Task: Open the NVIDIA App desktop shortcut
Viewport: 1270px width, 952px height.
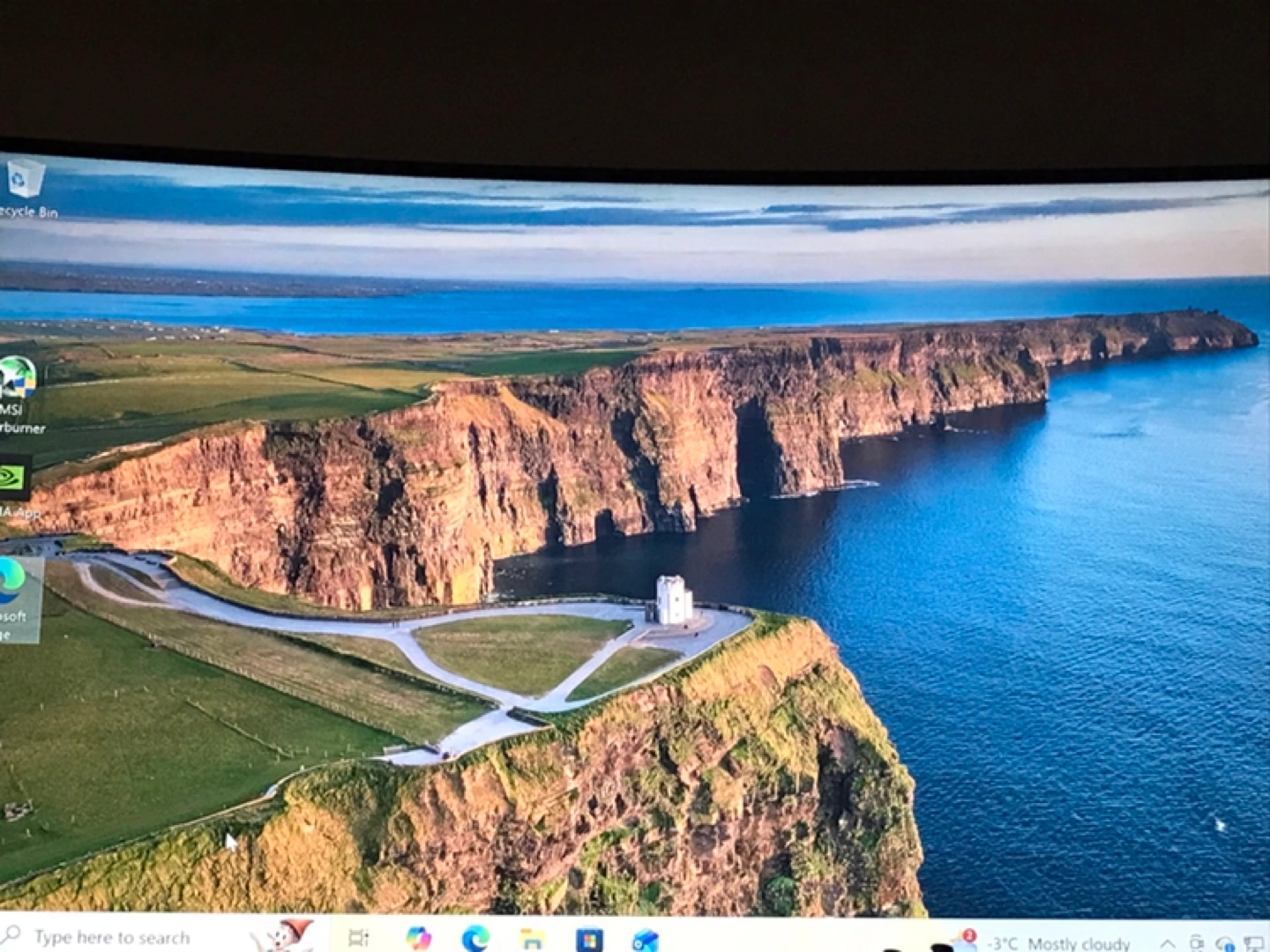Action: point(12,477)
